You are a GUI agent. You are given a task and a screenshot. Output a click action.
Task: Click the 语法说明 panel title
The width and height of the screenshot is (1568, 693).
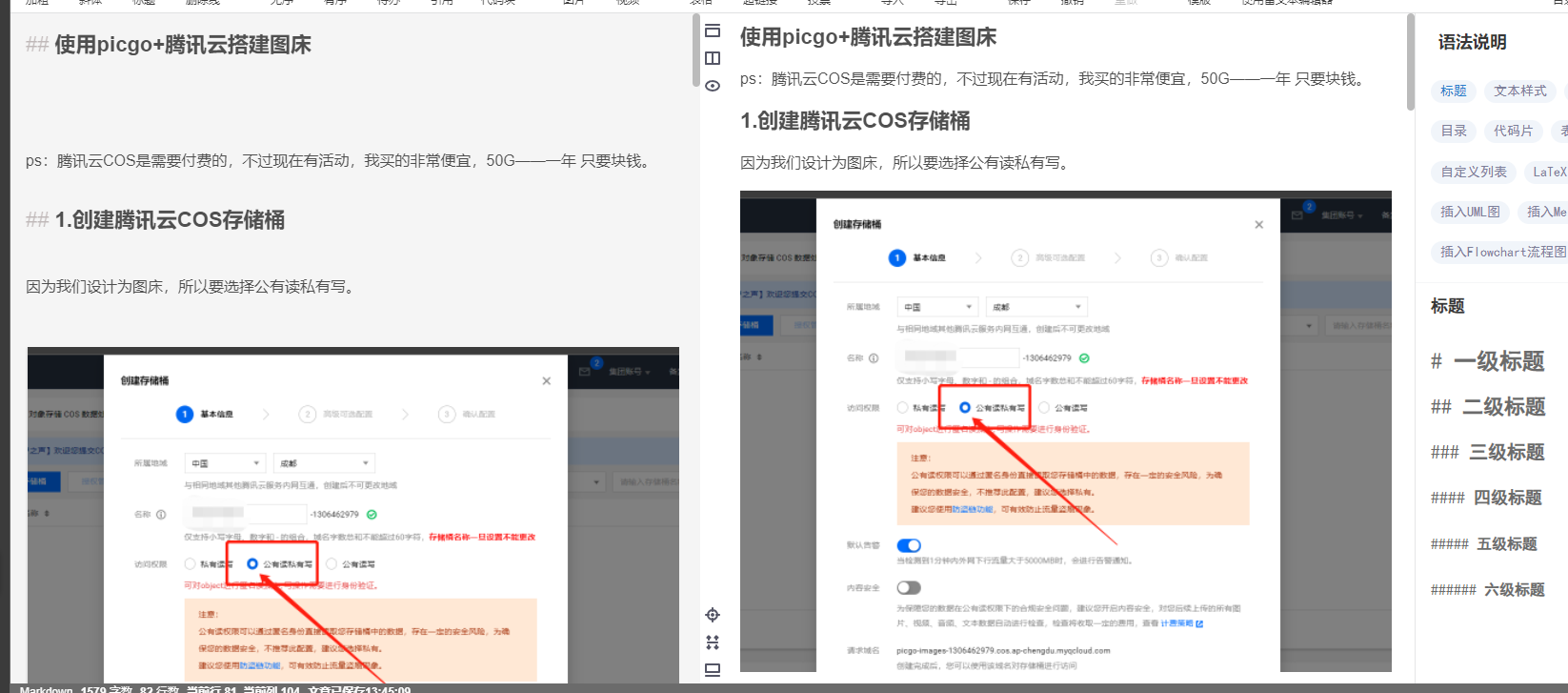point(1473,42)
